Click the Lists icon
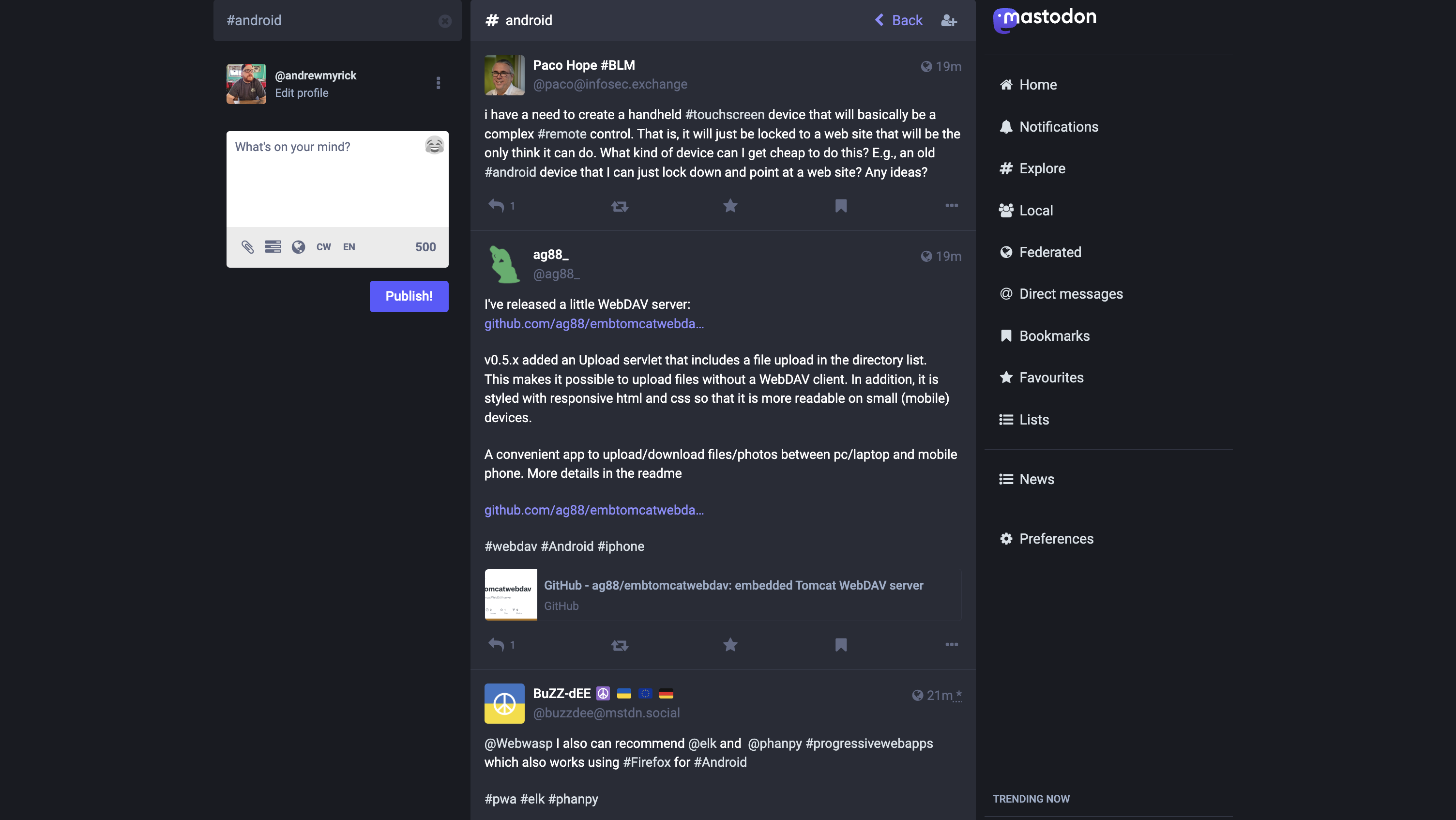The height and width of the screenshot is (820, 1456). [1005, 419]
